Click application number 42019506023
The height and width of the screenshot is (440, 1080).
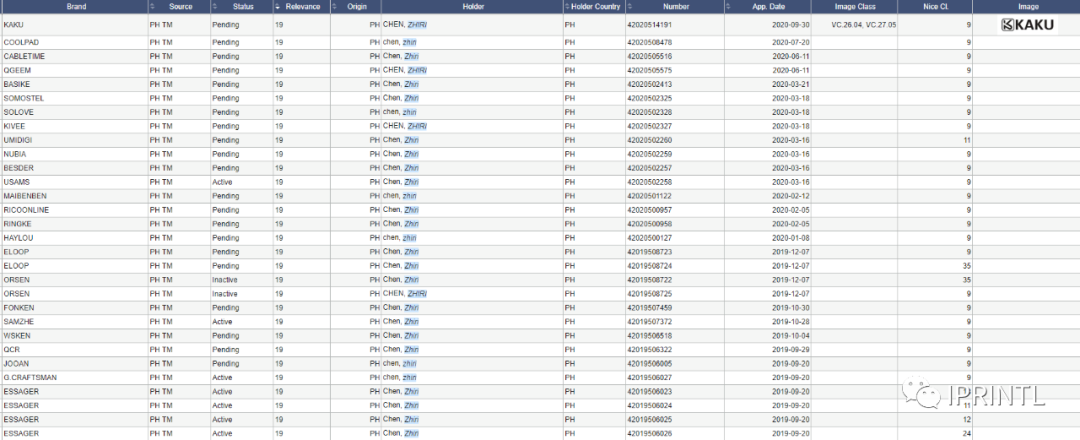tap(649, 391)
